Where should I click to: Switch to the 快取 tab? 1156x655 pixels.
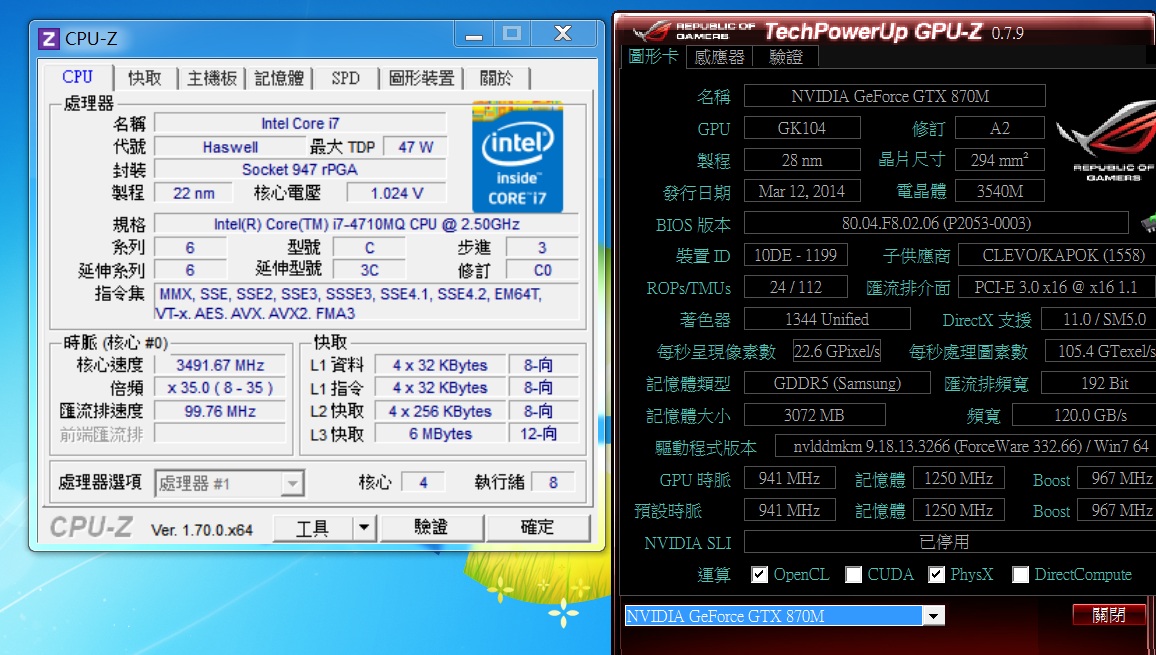[144, 78]
